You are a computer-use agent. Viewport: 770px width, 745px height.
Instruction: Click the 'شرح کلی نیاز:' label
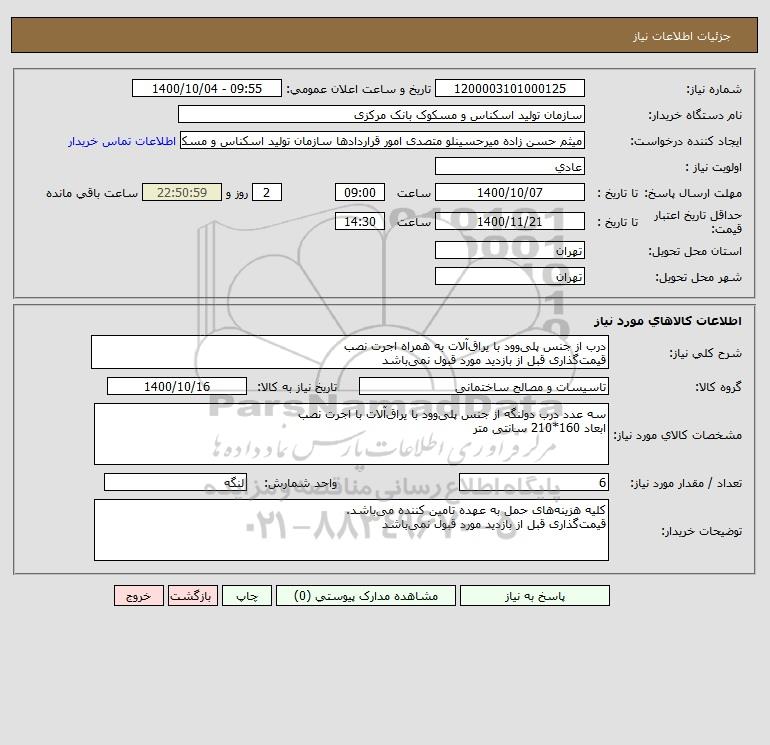pyautogui.click(x=706, y=353)
